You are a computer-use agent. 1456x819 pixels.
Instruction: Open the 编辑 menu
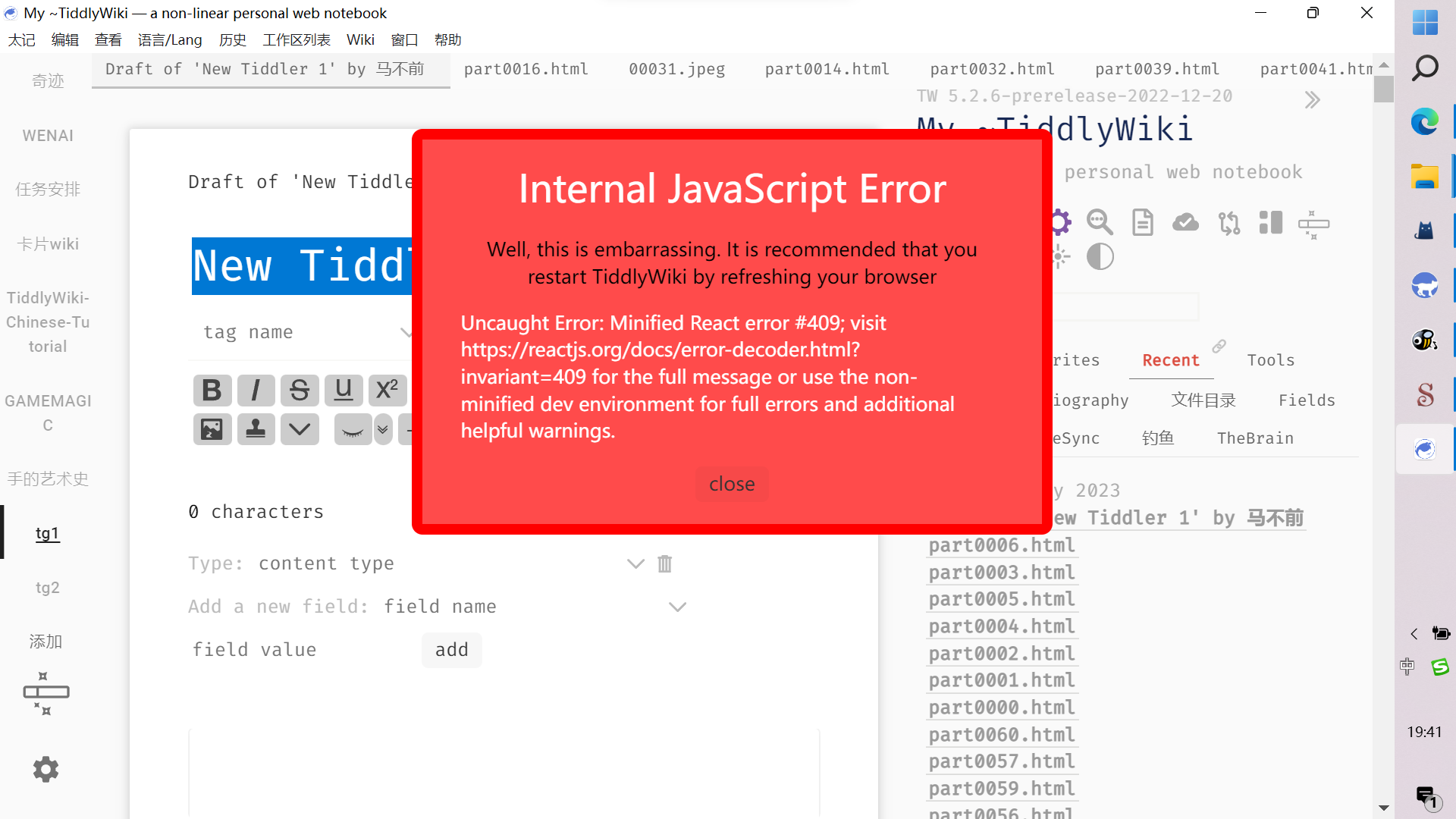coord(65,39)
